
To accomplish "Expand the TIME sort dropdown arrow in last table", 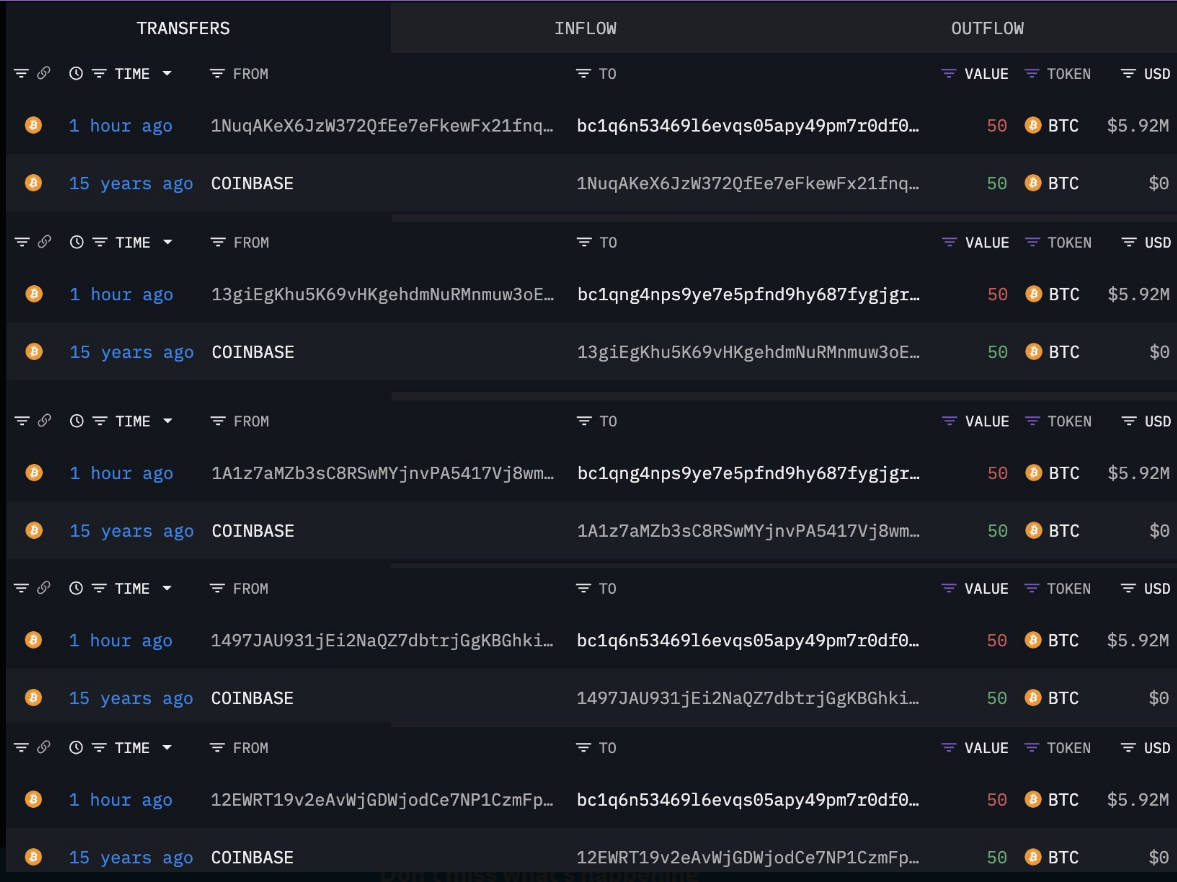I will [x=167, y=748].
